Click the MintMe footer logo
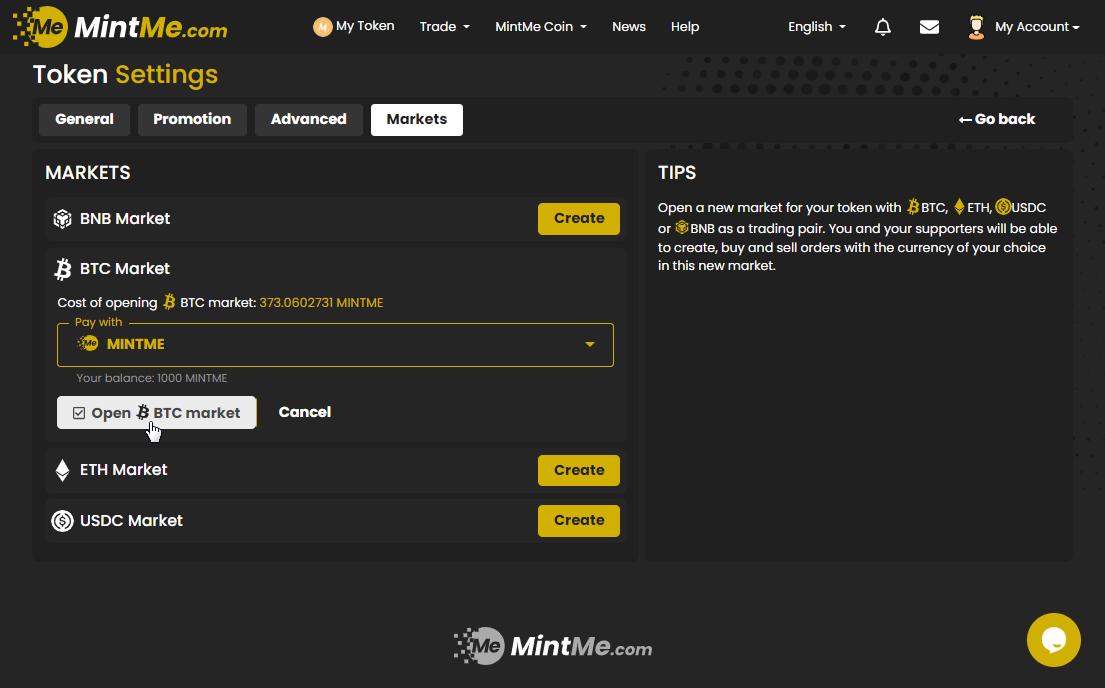Viewport: 1105px width, 688px height. point(552,647)
